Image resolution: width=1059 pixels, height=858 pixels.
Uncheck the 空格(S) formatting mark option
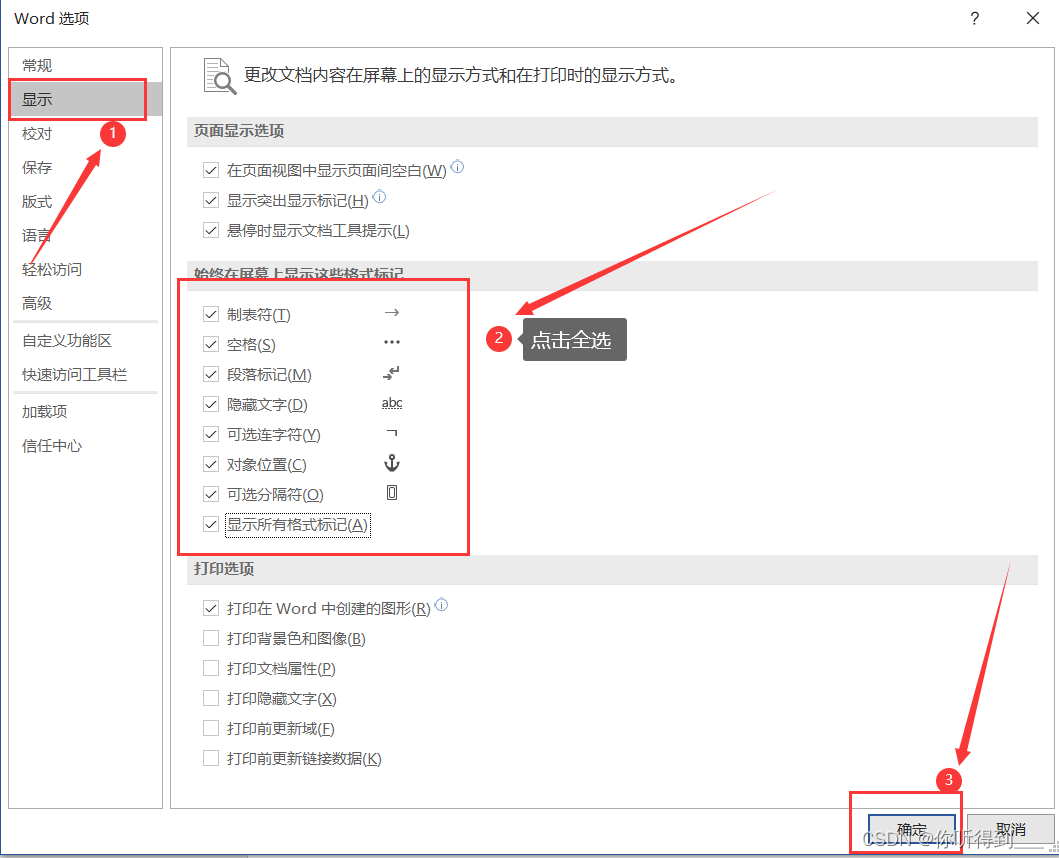click(211, 343)
